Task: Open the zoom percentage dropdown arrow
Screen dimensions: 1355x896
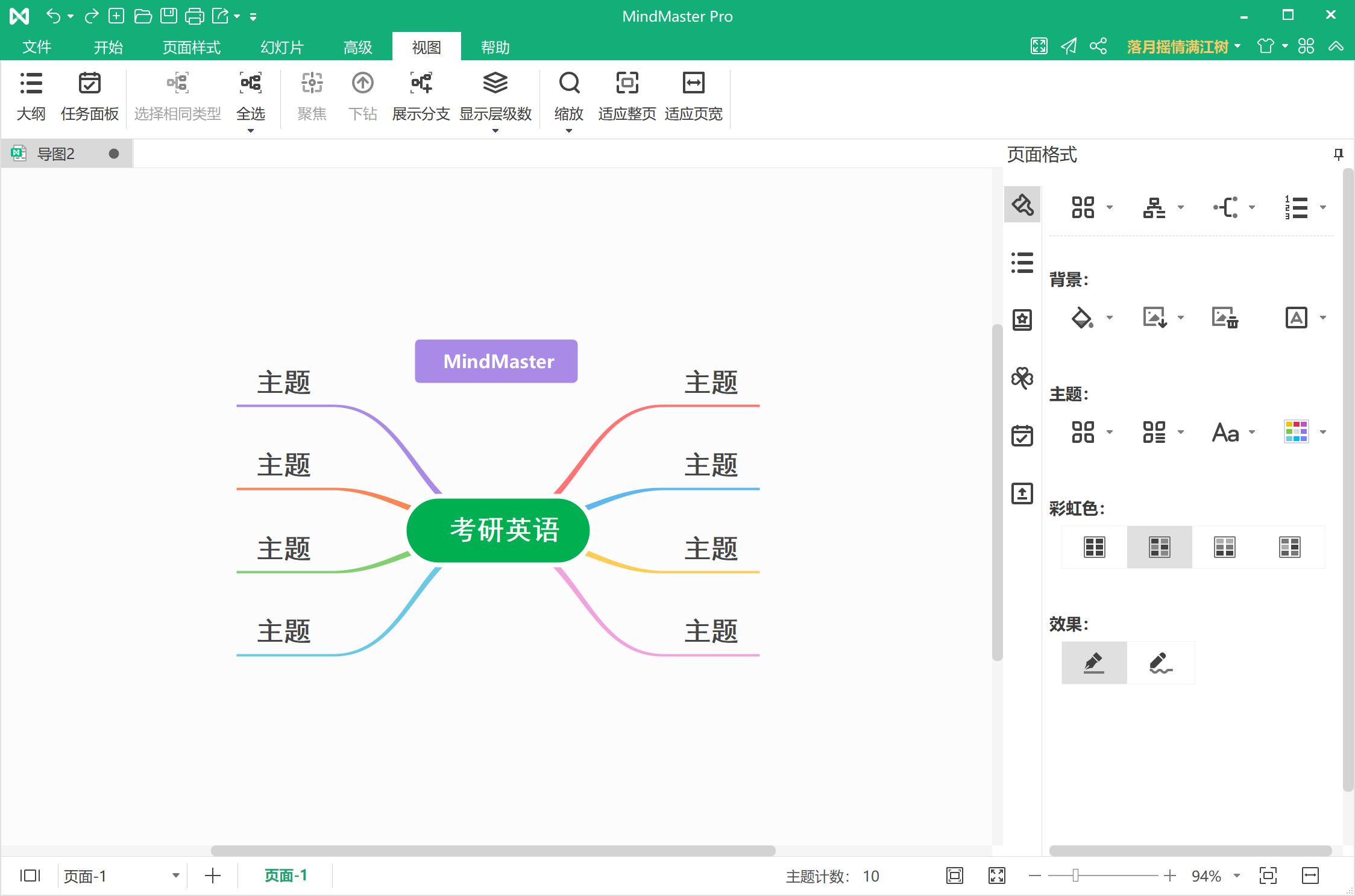Action: [x=1237, y=876]
